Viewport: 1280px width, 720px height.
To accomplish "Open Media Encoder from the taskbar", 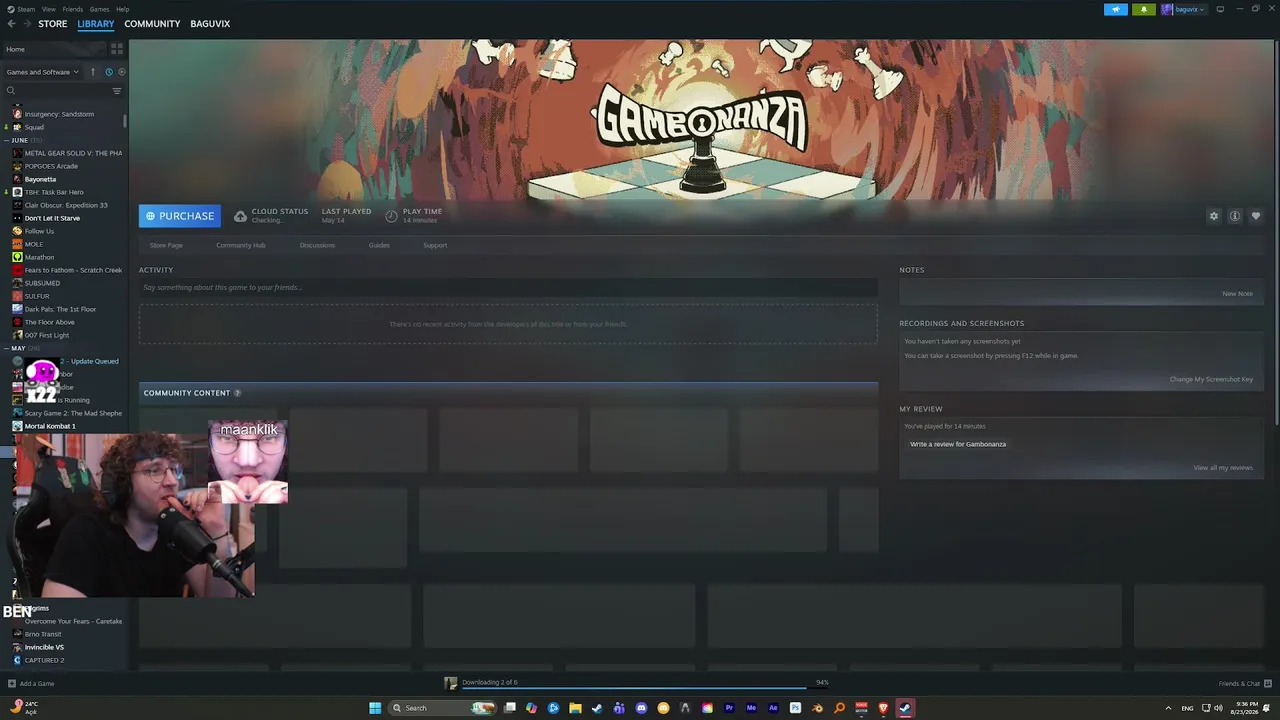I will tap(751, 708).
